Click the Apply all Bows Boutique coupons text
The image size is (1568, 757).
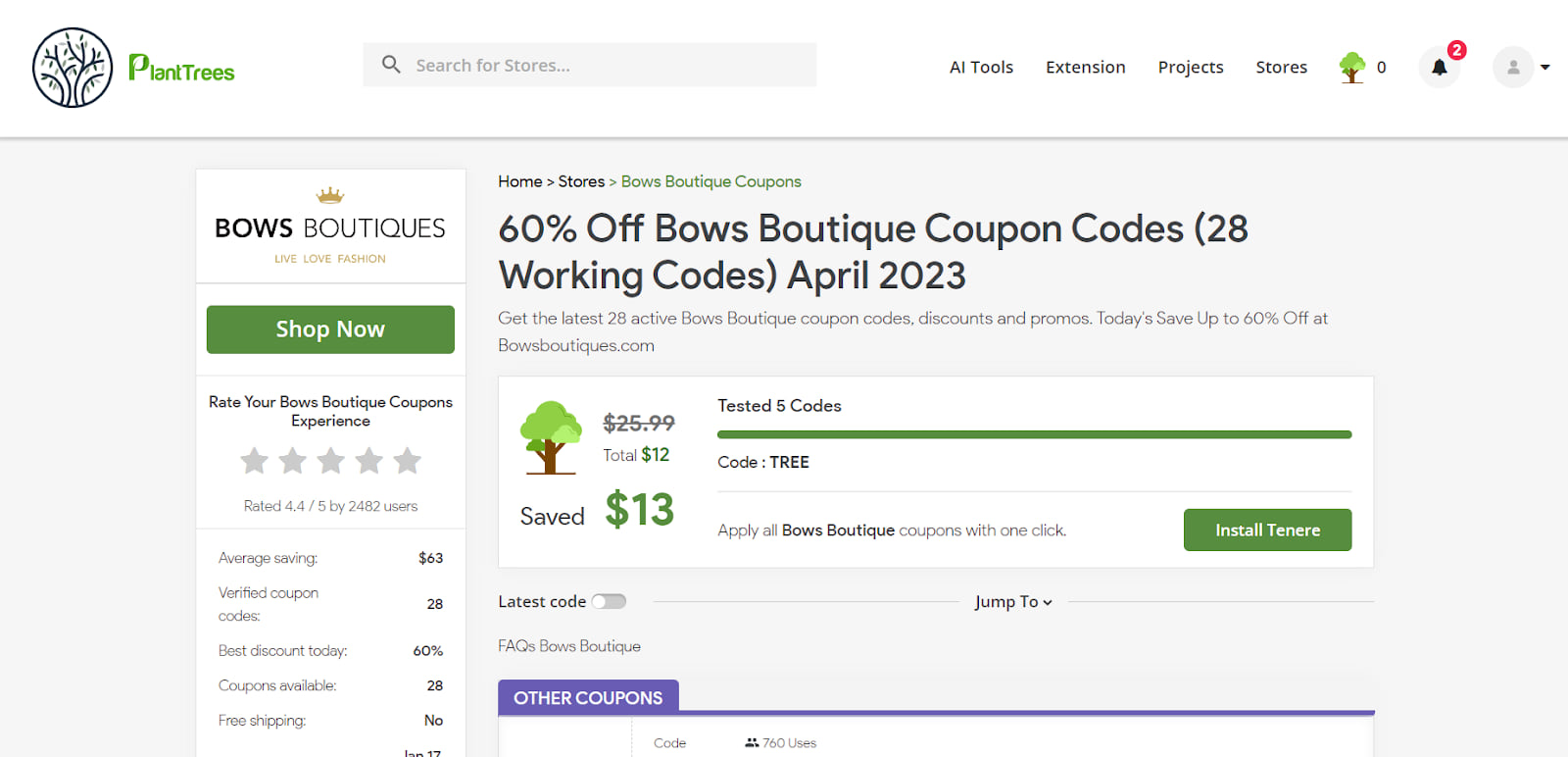pyautogui.click(x=892, y=530)
